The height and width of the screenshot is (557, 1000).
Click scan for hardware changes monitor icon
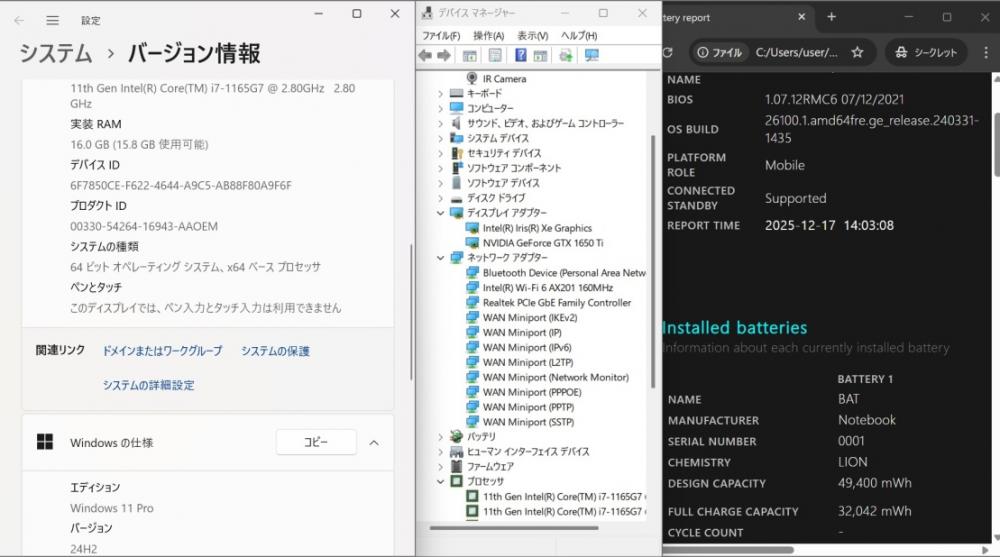tap(592, 56)
